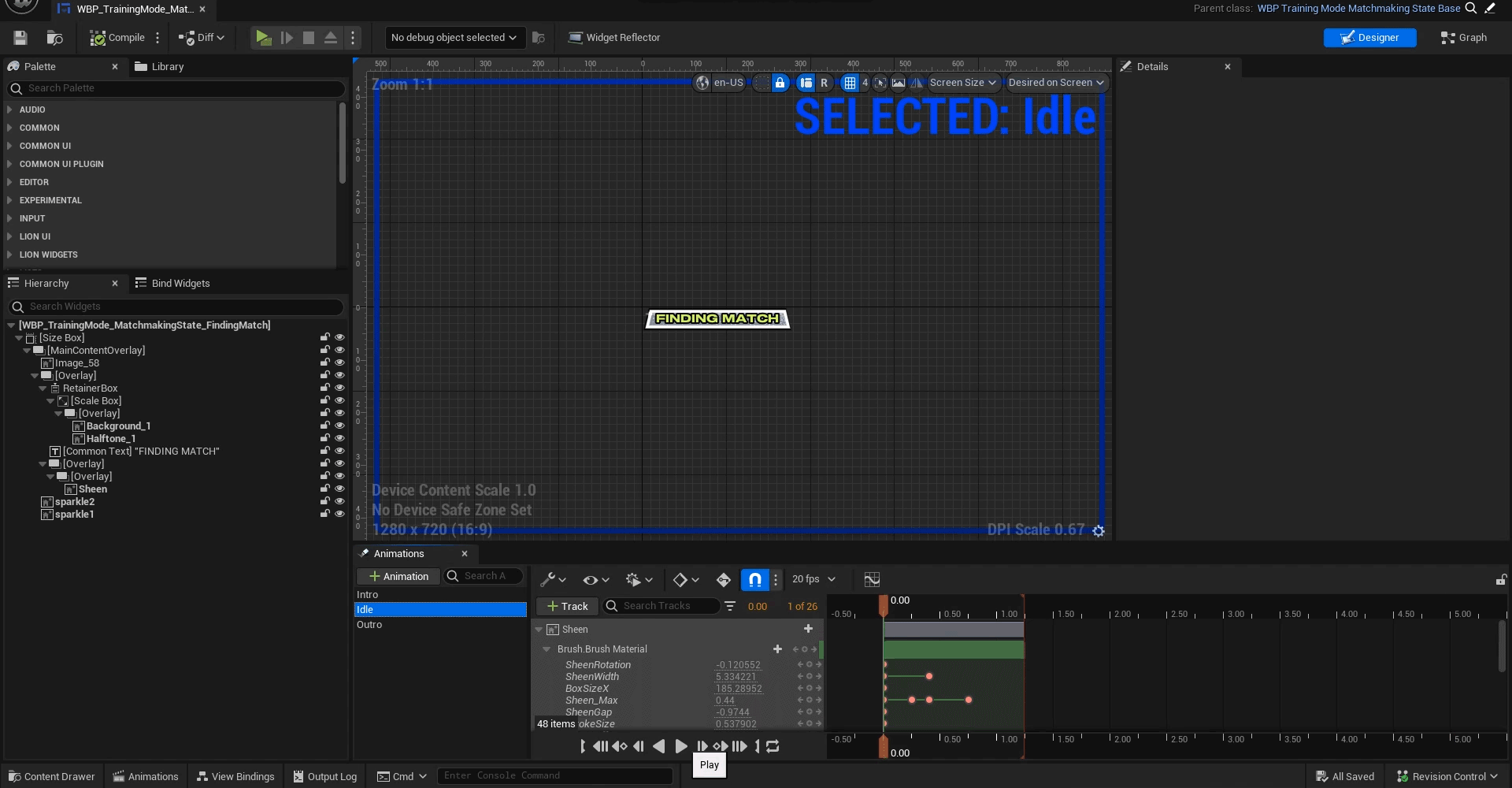1512x788 pixels.
Task: Click the add Animation button
Action: [x=398, y=577]
